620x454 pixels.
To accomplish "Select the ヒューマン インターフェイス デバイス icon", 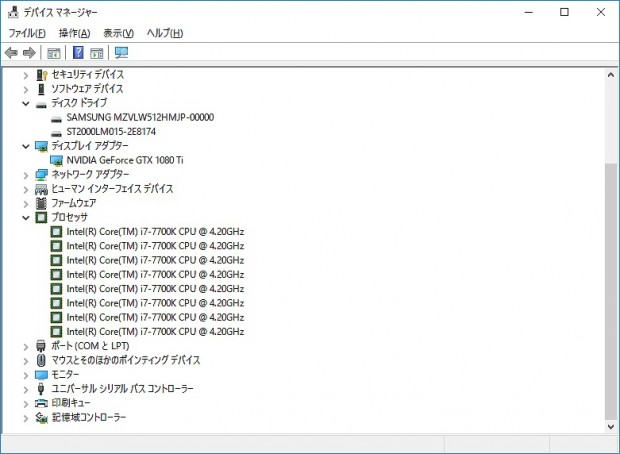I will coord(41,189).
